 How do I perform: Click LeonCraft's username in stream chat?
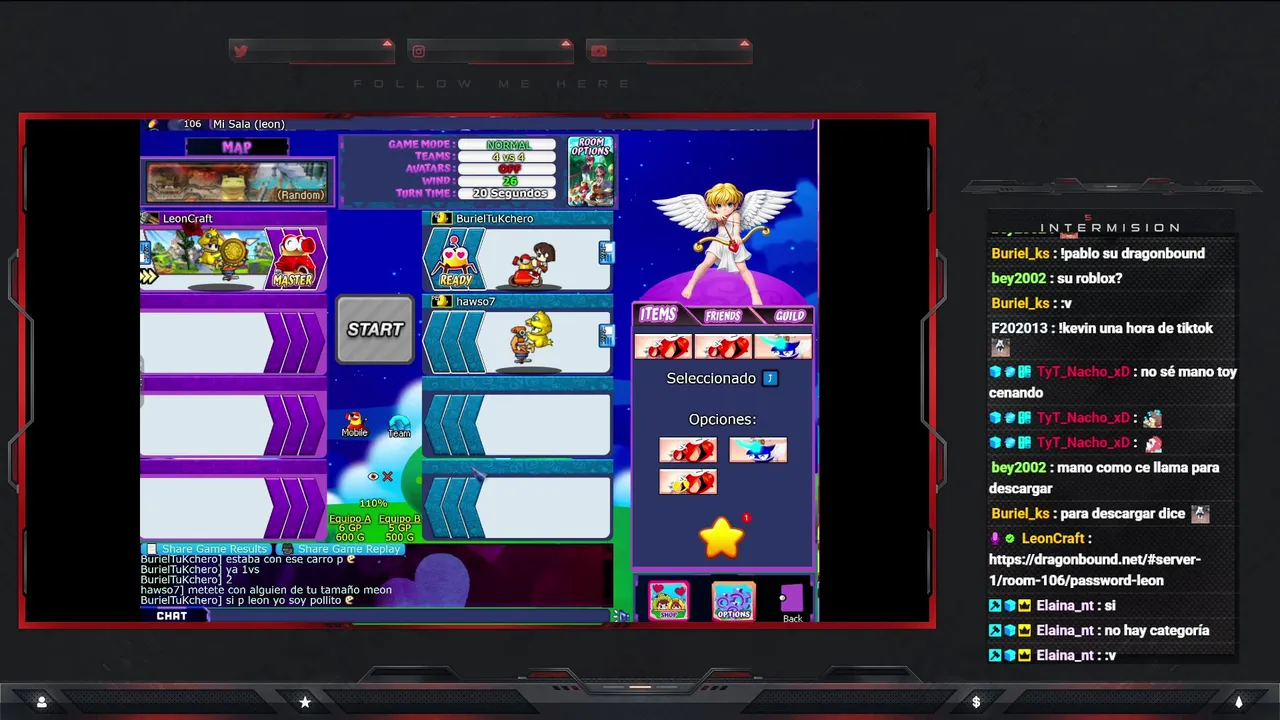point(1053,538)
